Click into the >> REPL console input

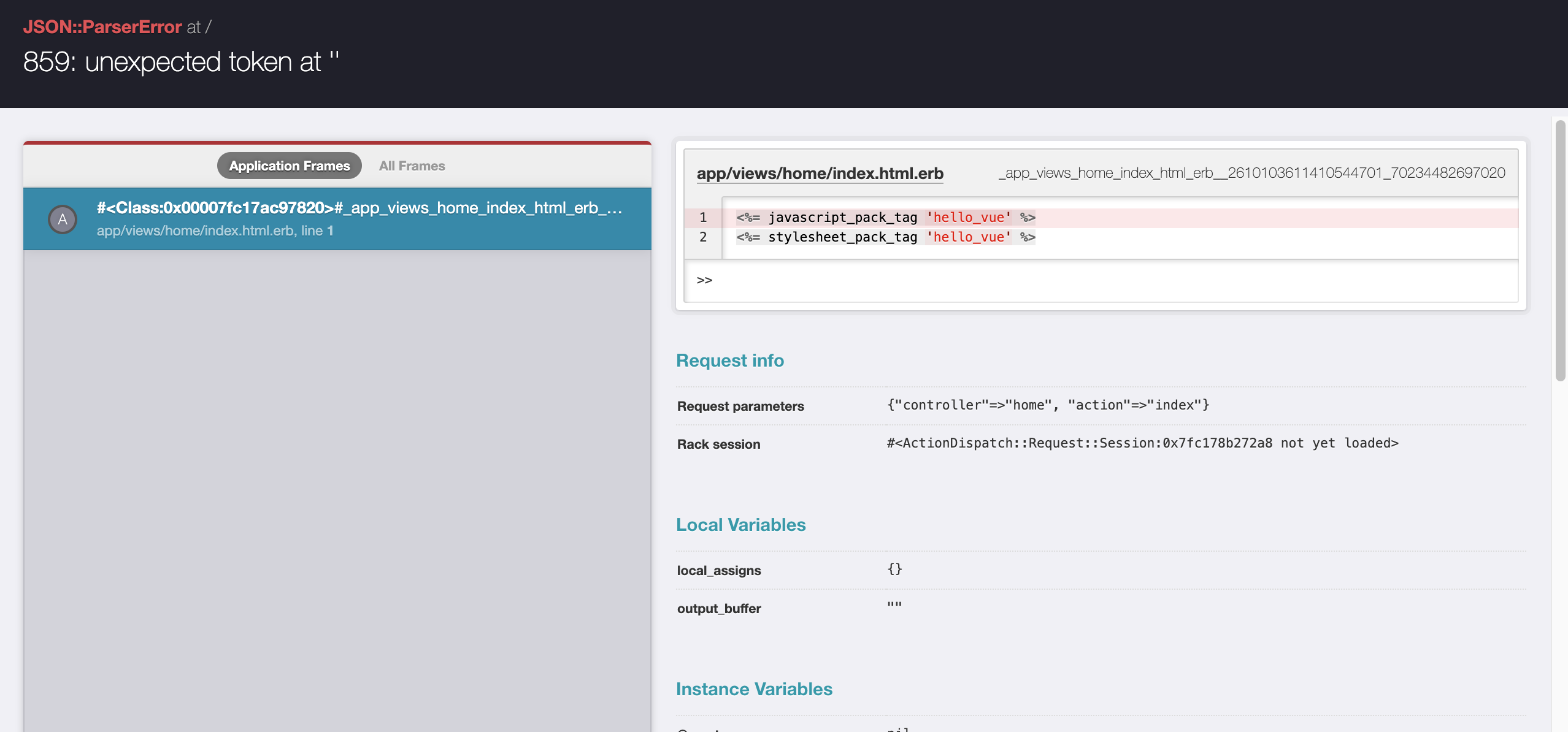click(x=1101, y=280)
